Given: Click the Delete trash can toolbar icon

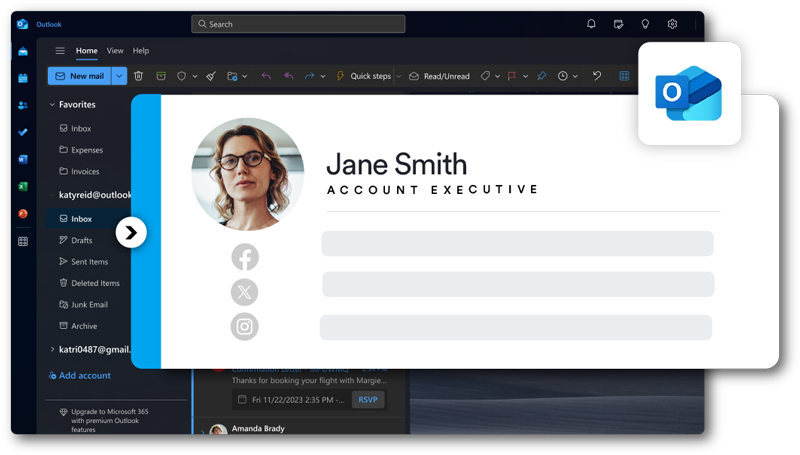Looking at the screenshot, I should (138, 76).
